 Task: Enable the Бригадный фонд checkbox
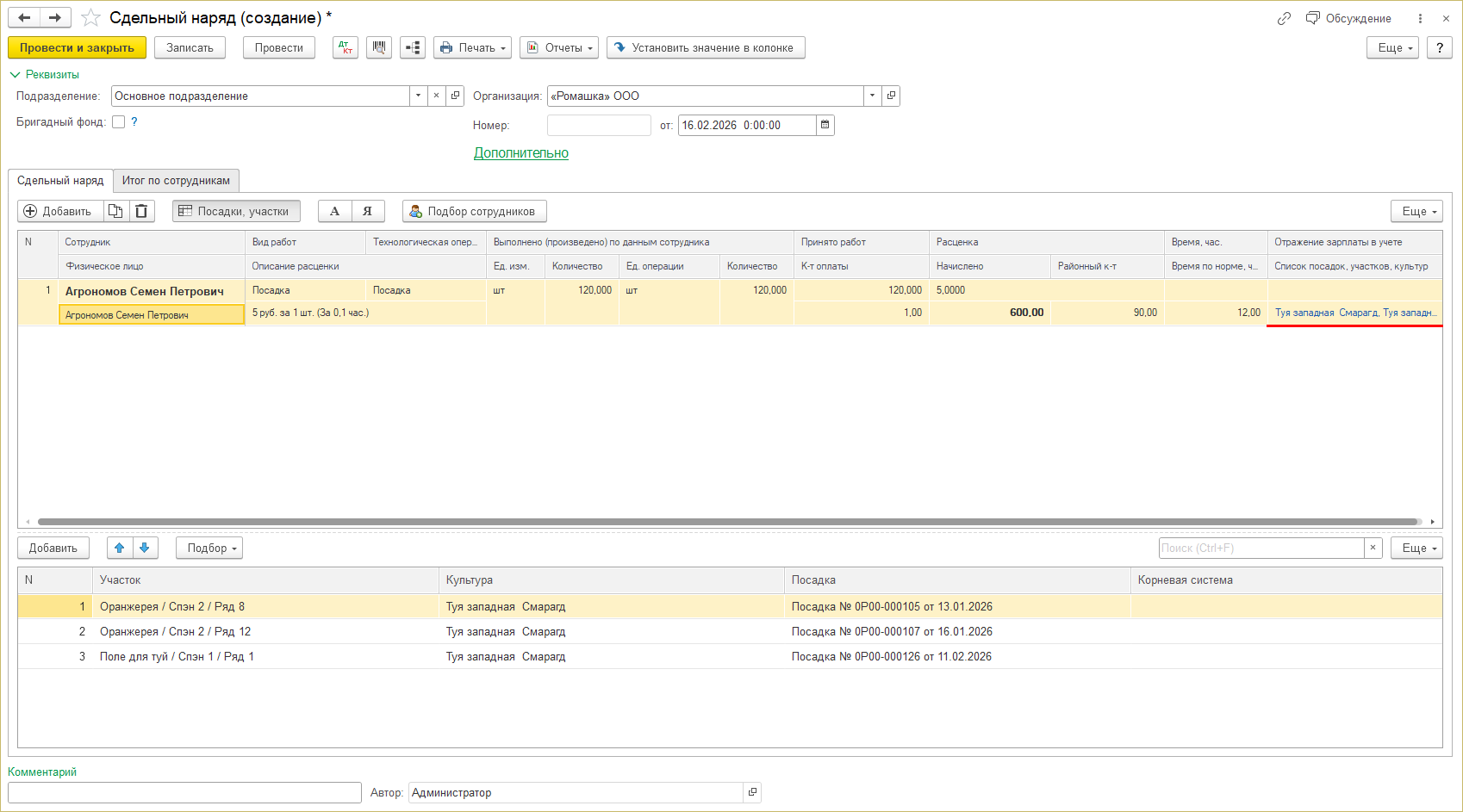tap(119, 122)
